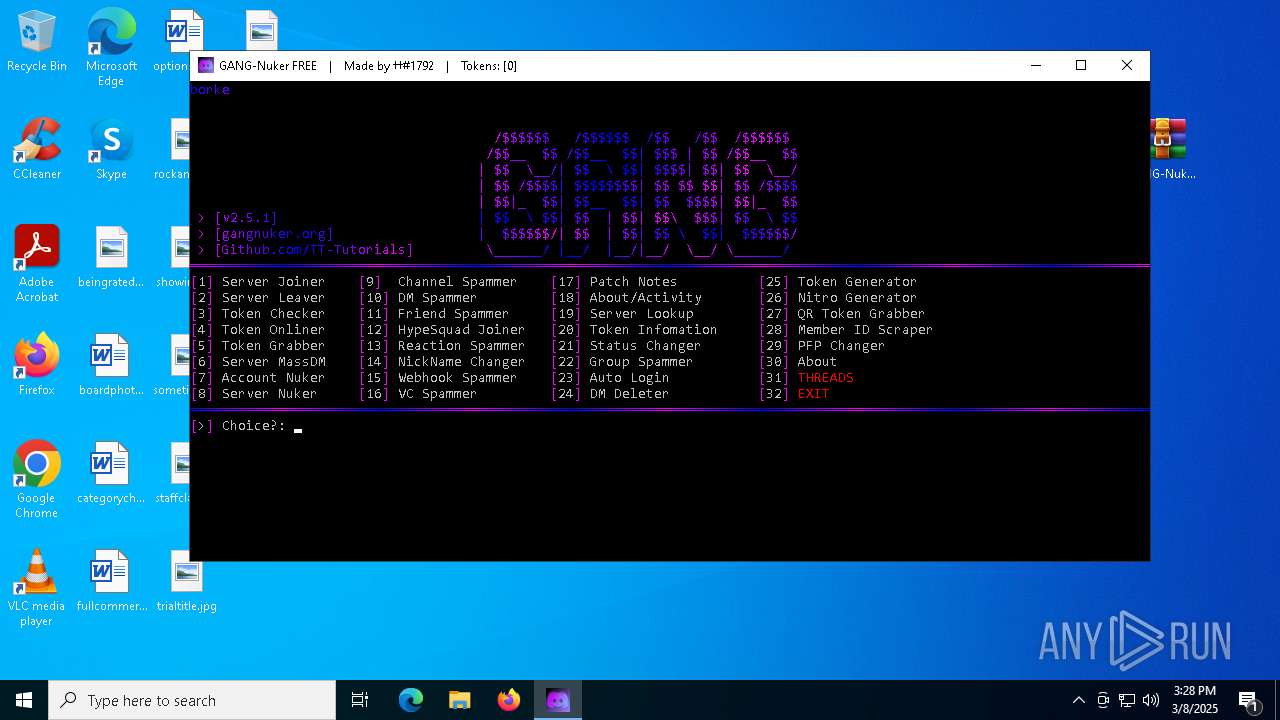Open Google Chrome desktop shortcut
The image size is (1280, 720).
pos(36,480)
